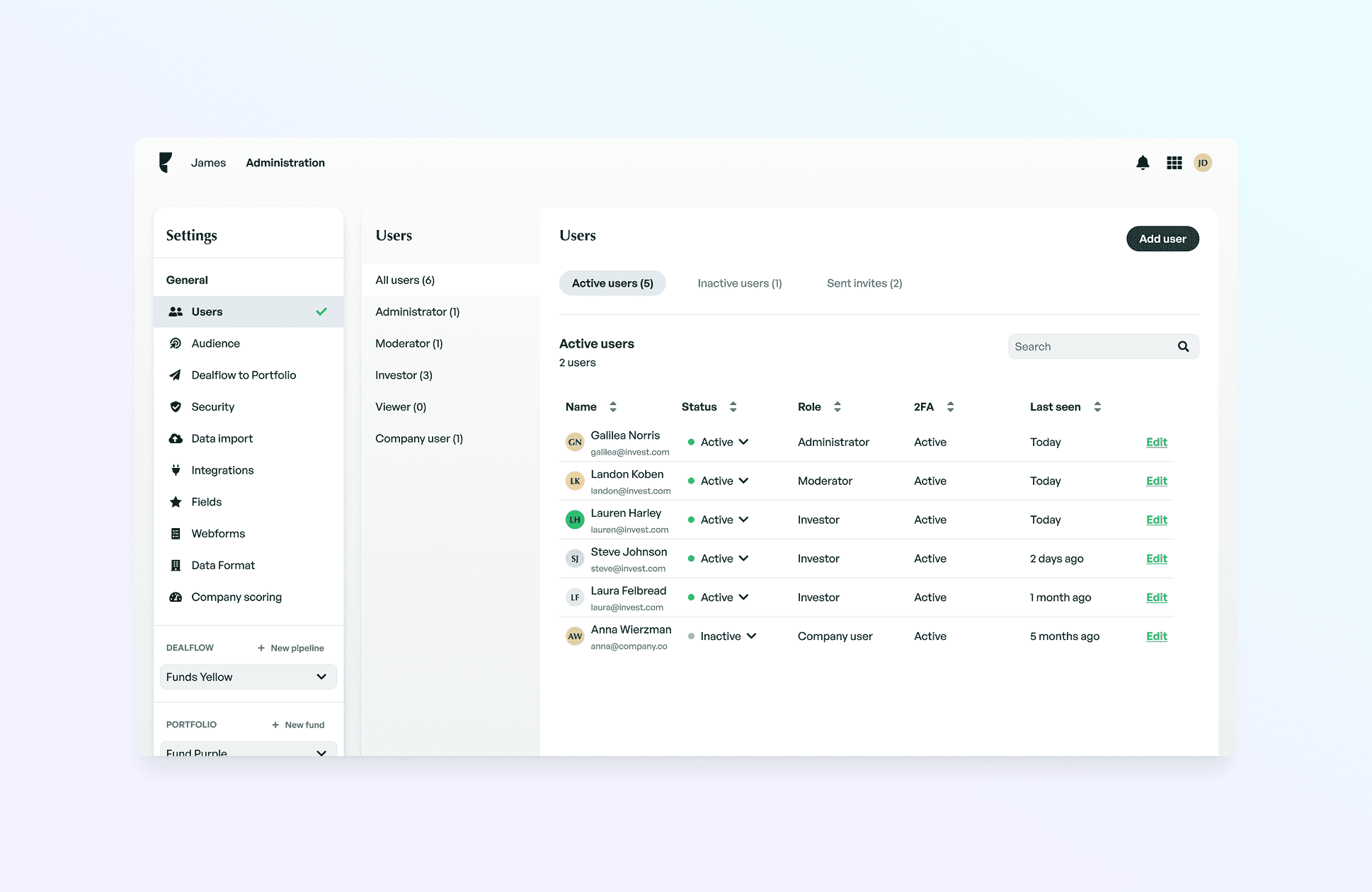Sort table by Last seen column
Image resolution: width=1372 pixels, height=892 pixels.
point(1097,406)
